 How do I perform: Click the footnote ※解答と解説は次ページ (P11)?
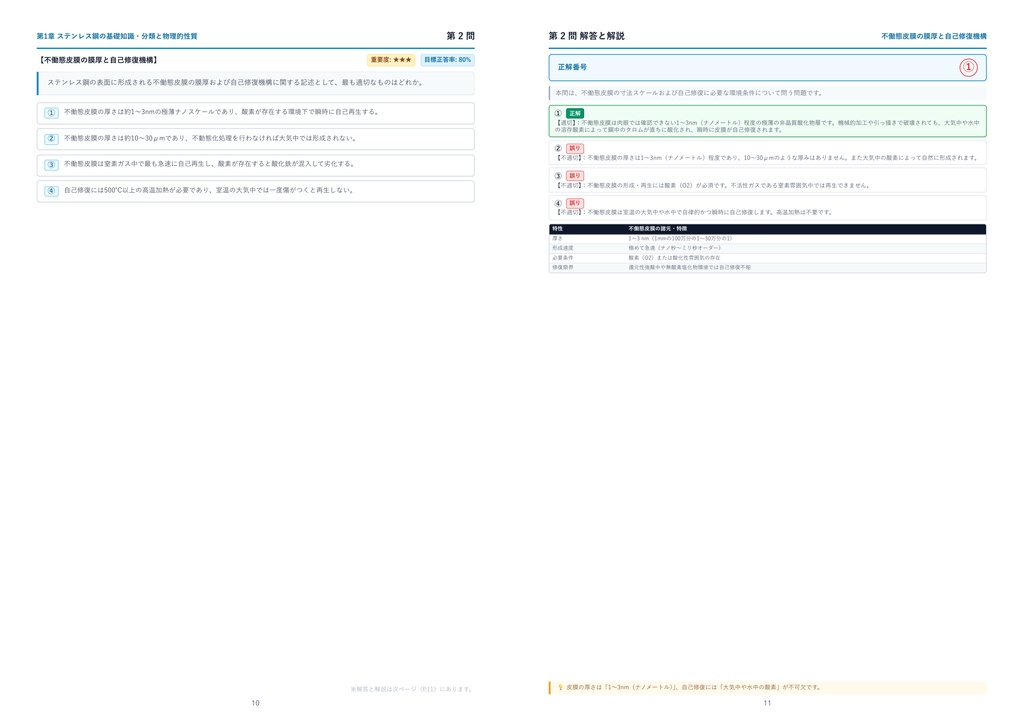pos(412,689)
